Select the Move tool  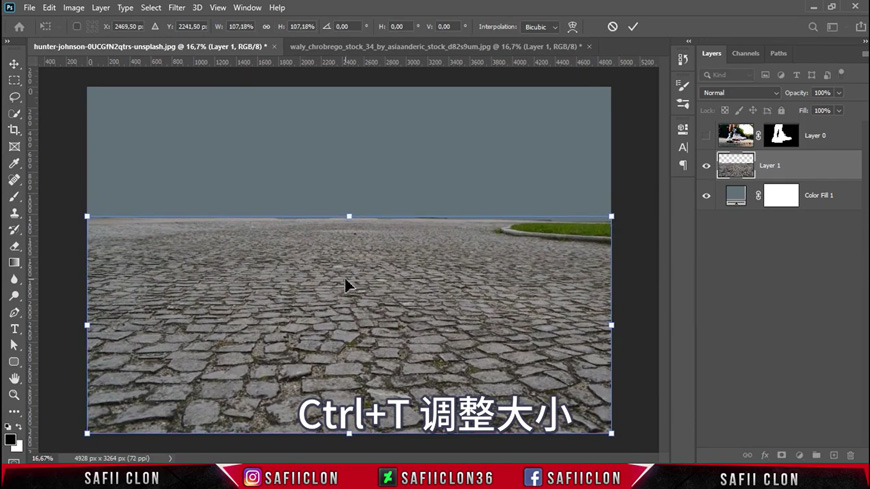(14, 64)
